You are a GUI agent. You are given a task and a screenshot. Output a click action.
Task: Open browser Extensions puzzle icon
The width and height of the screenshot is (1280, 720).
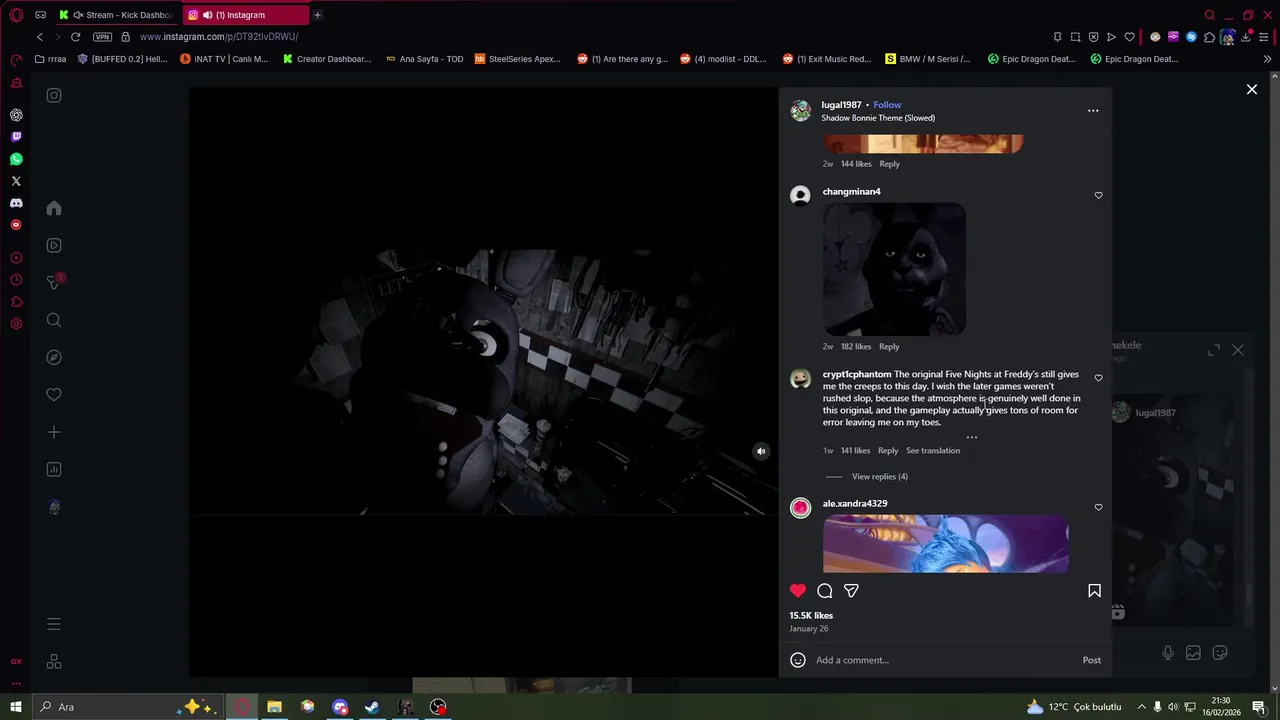click(x=1209, y=37)
